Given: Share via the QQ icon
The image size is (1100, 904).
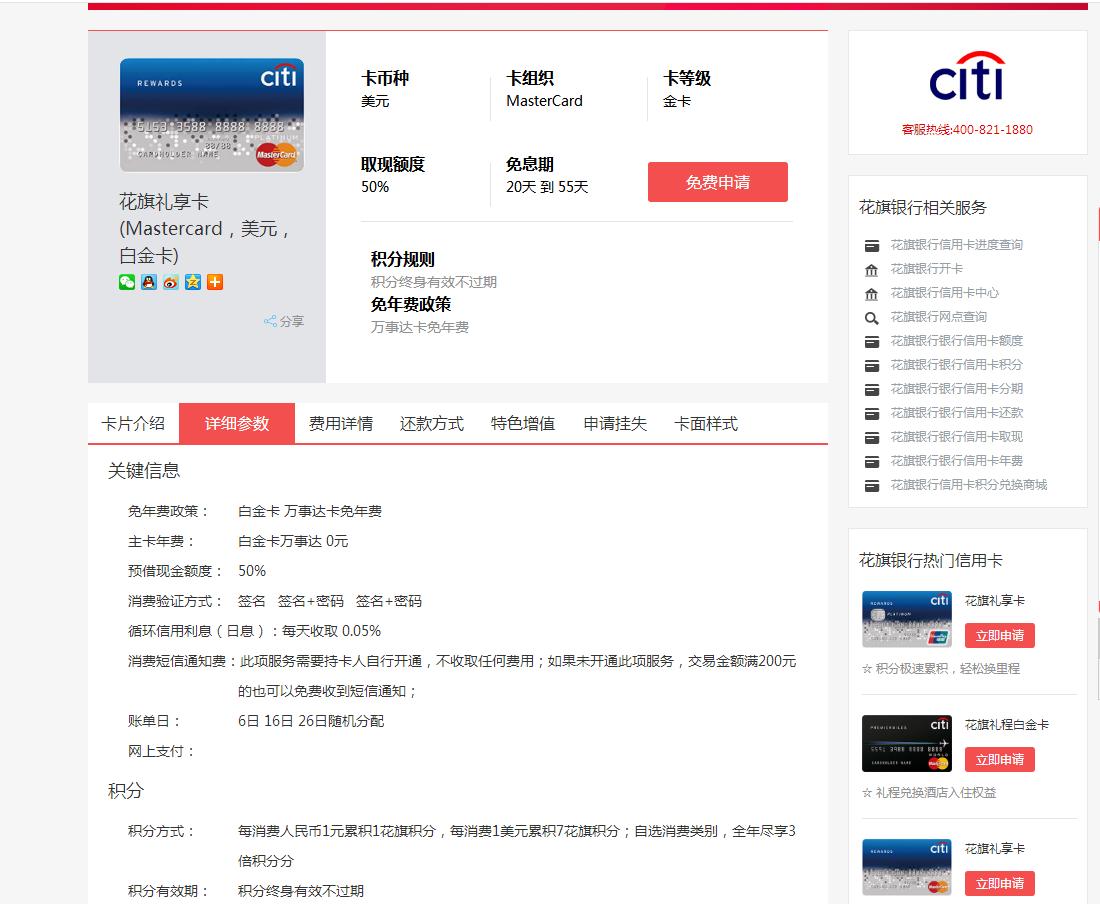Looking at the screenshot, I should [148, 282].
